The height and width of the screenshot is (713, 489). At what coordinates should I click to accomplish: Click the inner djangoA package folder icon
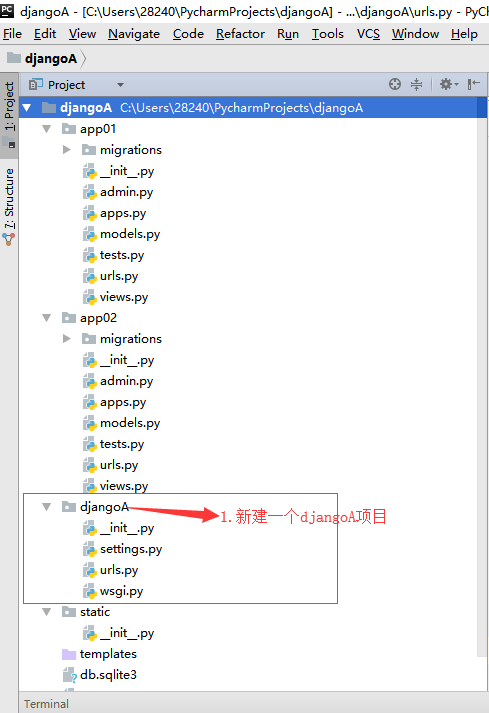(x=69, y=507)
